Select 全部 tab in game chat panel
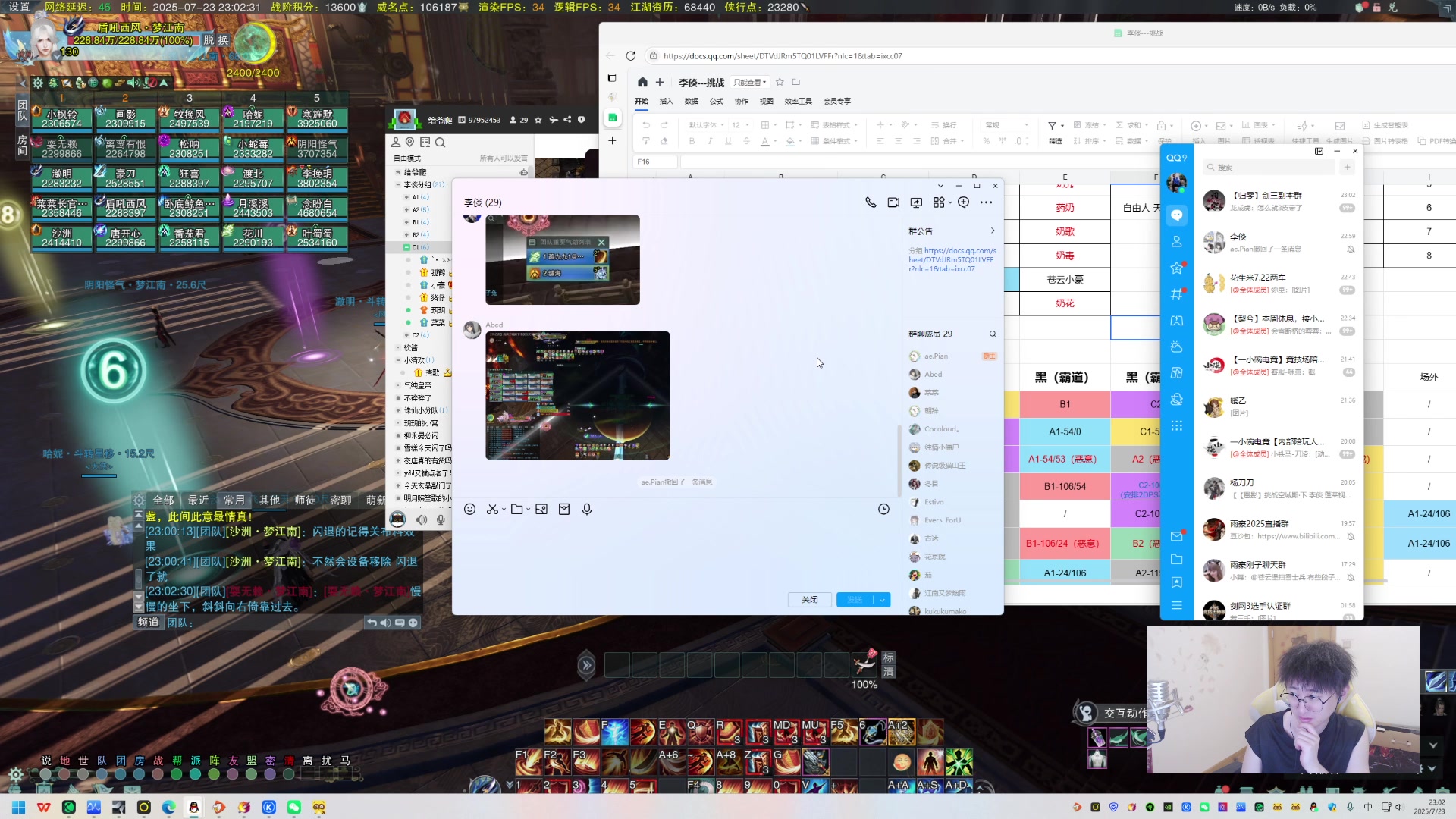 [x=163, y=500]
